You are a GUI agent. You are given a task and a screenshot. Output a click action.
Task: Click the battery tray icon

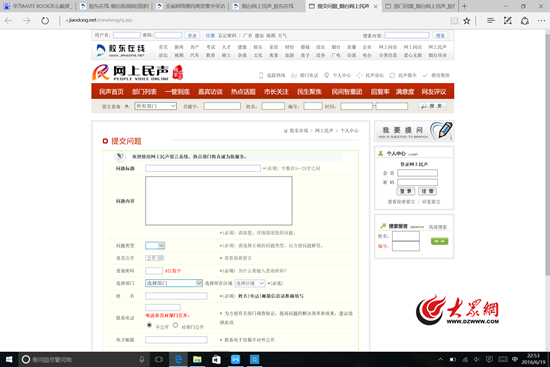453,359
